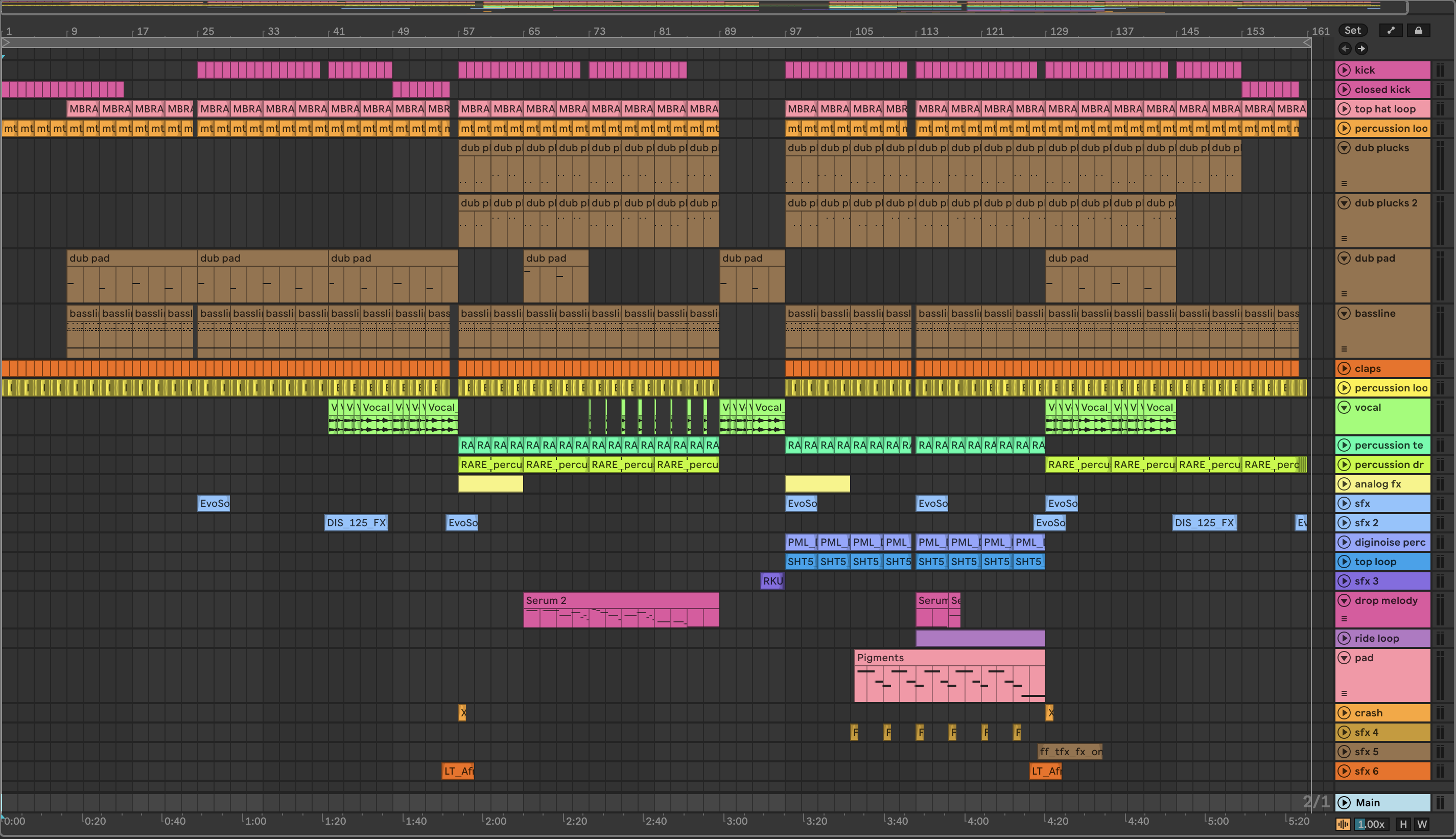
Task: Toggle the W width optimize button
Action: pos(1422,824)
